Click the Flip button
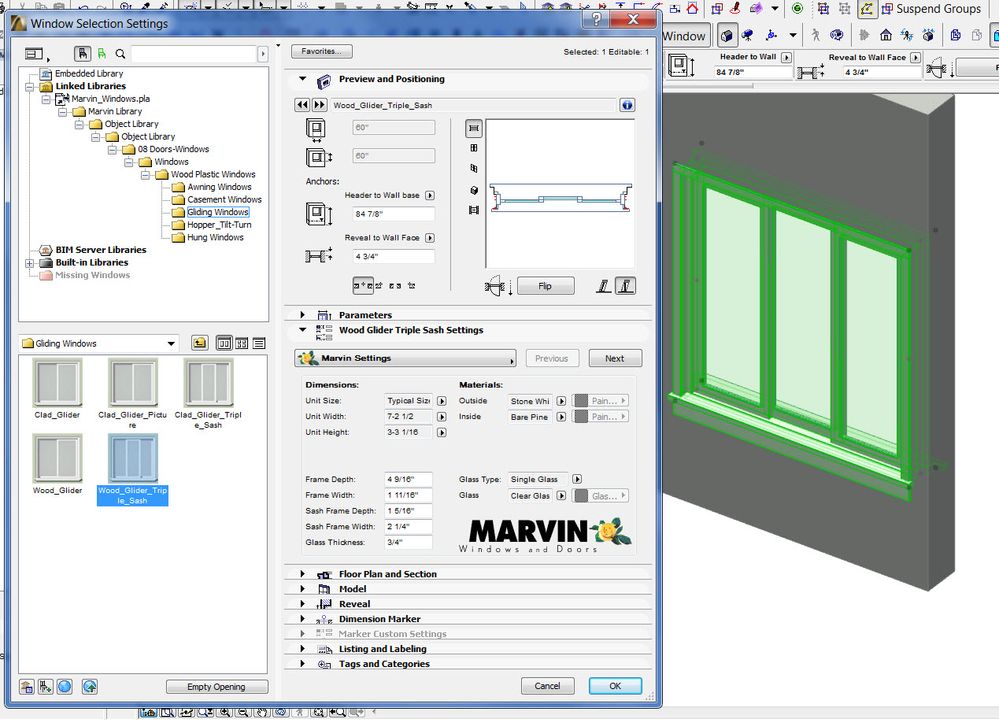The height and width of the screenshot is (720, 999). tap(545, 286)
